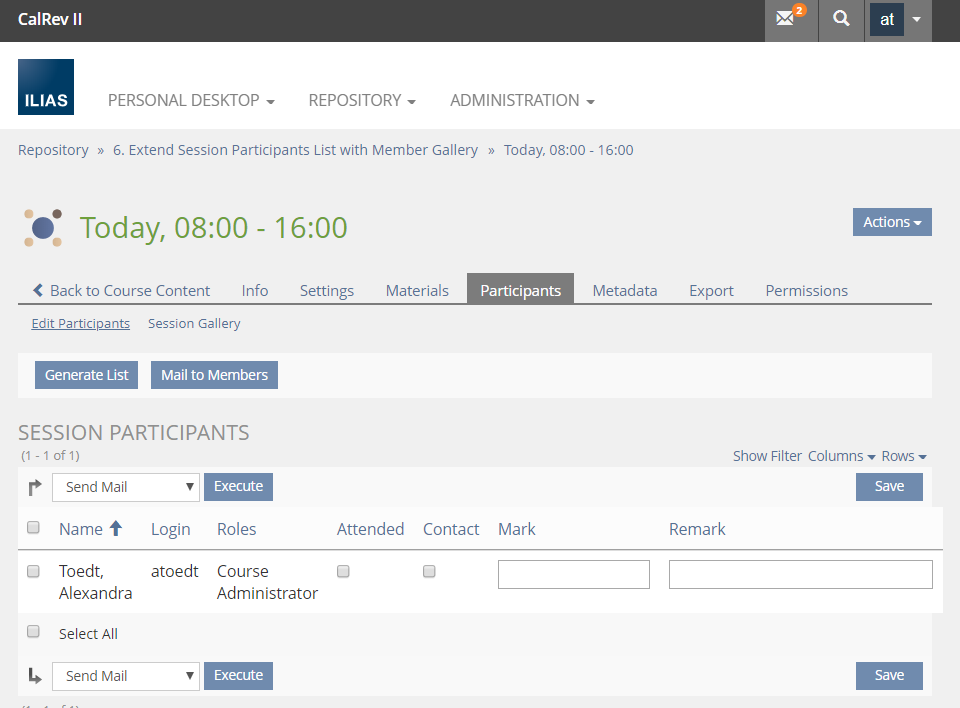Expand the Actions dropdown
Image resolution: width=960 pixels, height=708 pixels.
point(891,222)
